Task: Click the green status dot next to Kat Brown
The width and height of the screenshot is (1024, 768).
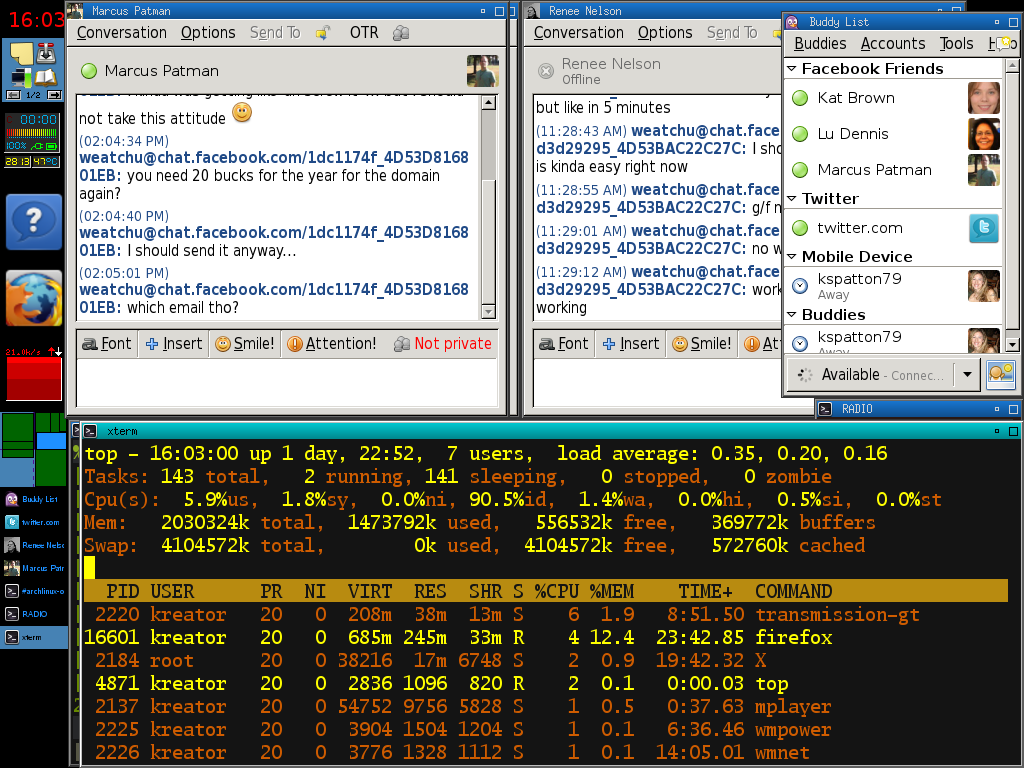Action: 800,98
